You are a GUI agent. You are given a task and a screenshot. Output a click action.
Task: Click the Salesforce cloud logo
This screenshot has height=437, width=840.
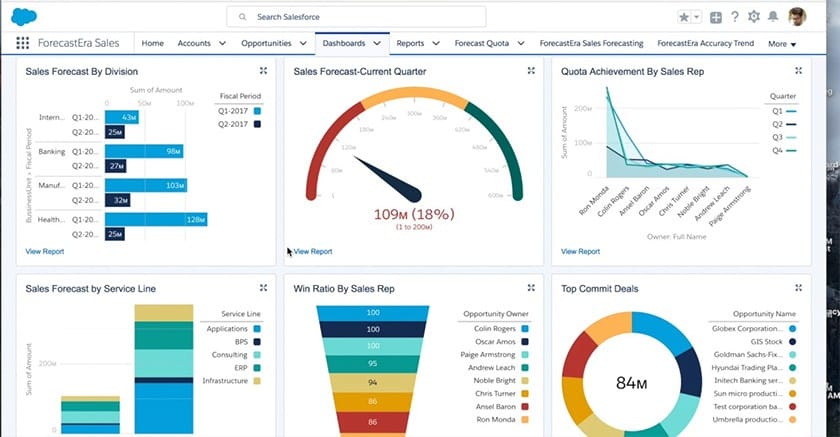(24, 17)
